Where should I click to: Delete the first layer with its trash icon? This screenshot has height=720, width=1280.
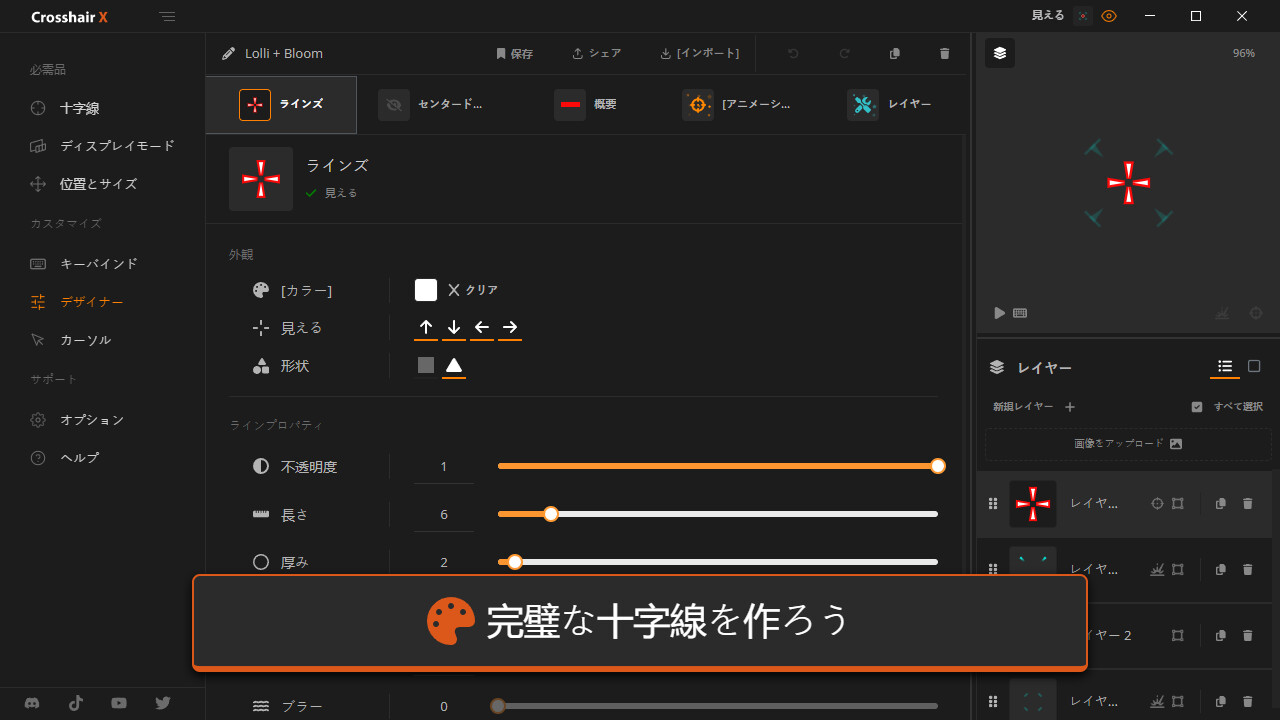tap(1247, 504)
